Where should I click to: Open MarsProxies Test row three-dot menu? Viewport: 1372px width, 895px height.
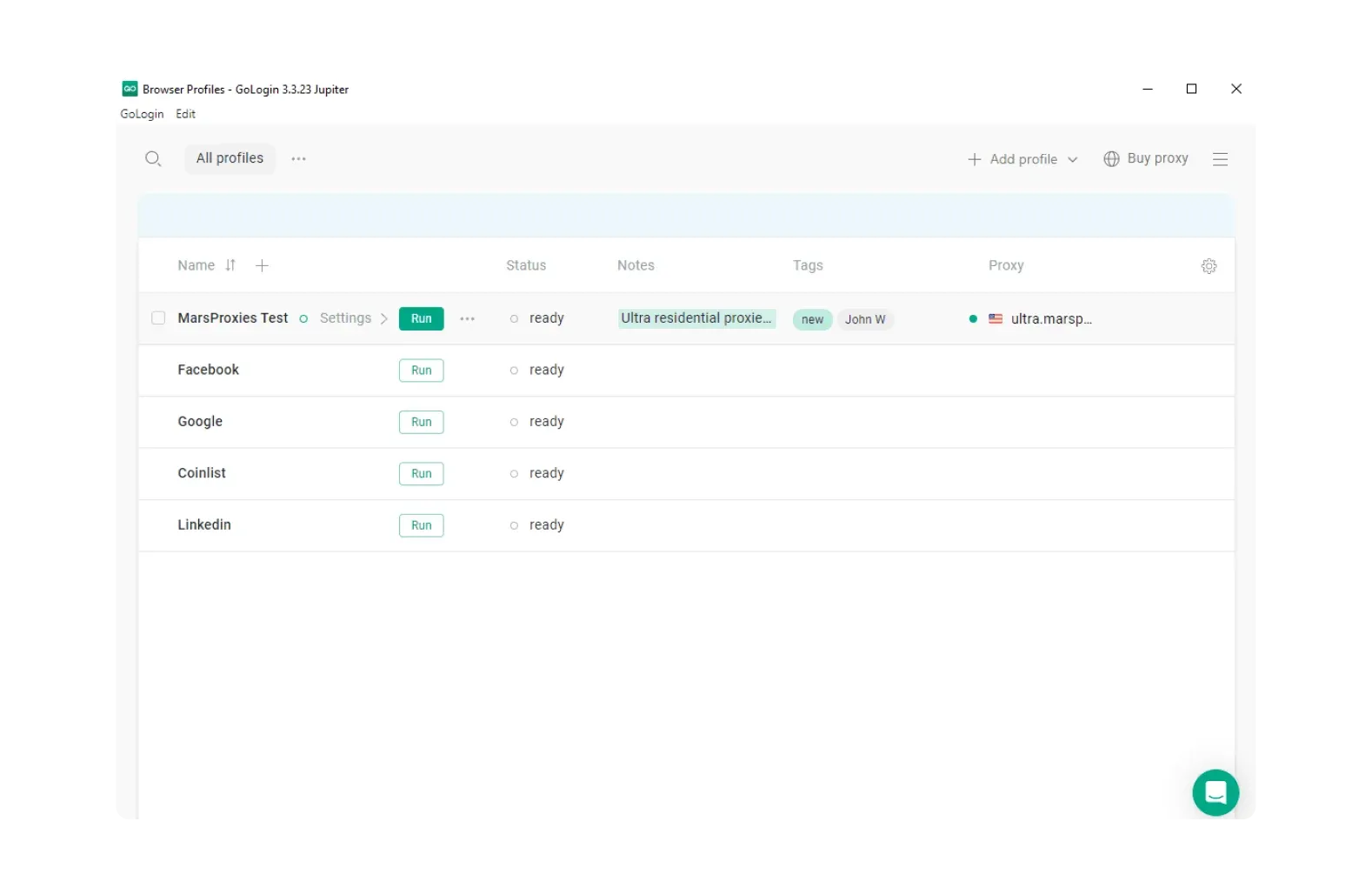467,319
